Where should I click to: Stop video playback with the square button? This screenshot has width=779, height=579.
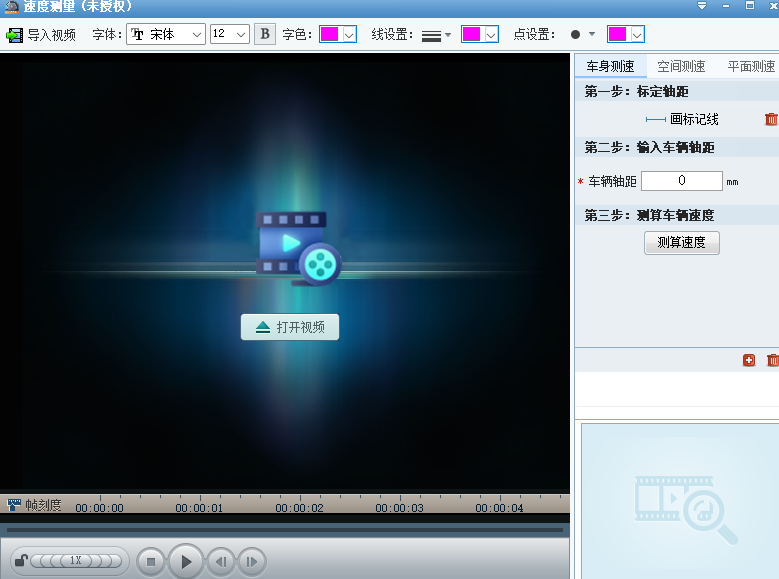coord(151,562)
